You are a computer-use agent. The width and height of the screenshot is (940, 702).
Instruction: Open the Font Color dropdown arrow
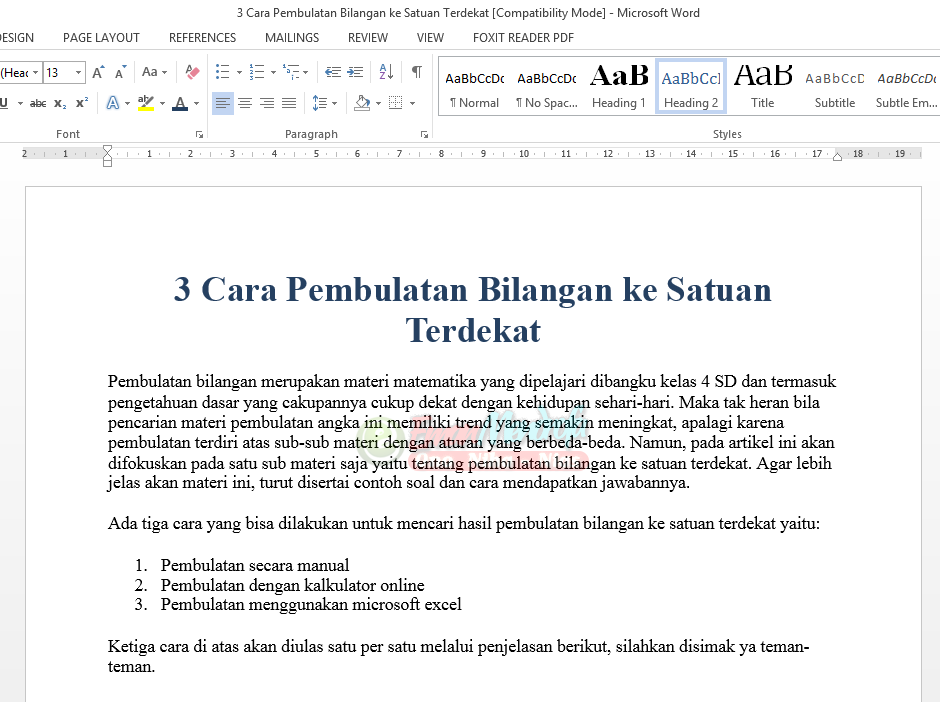(196, 101)
